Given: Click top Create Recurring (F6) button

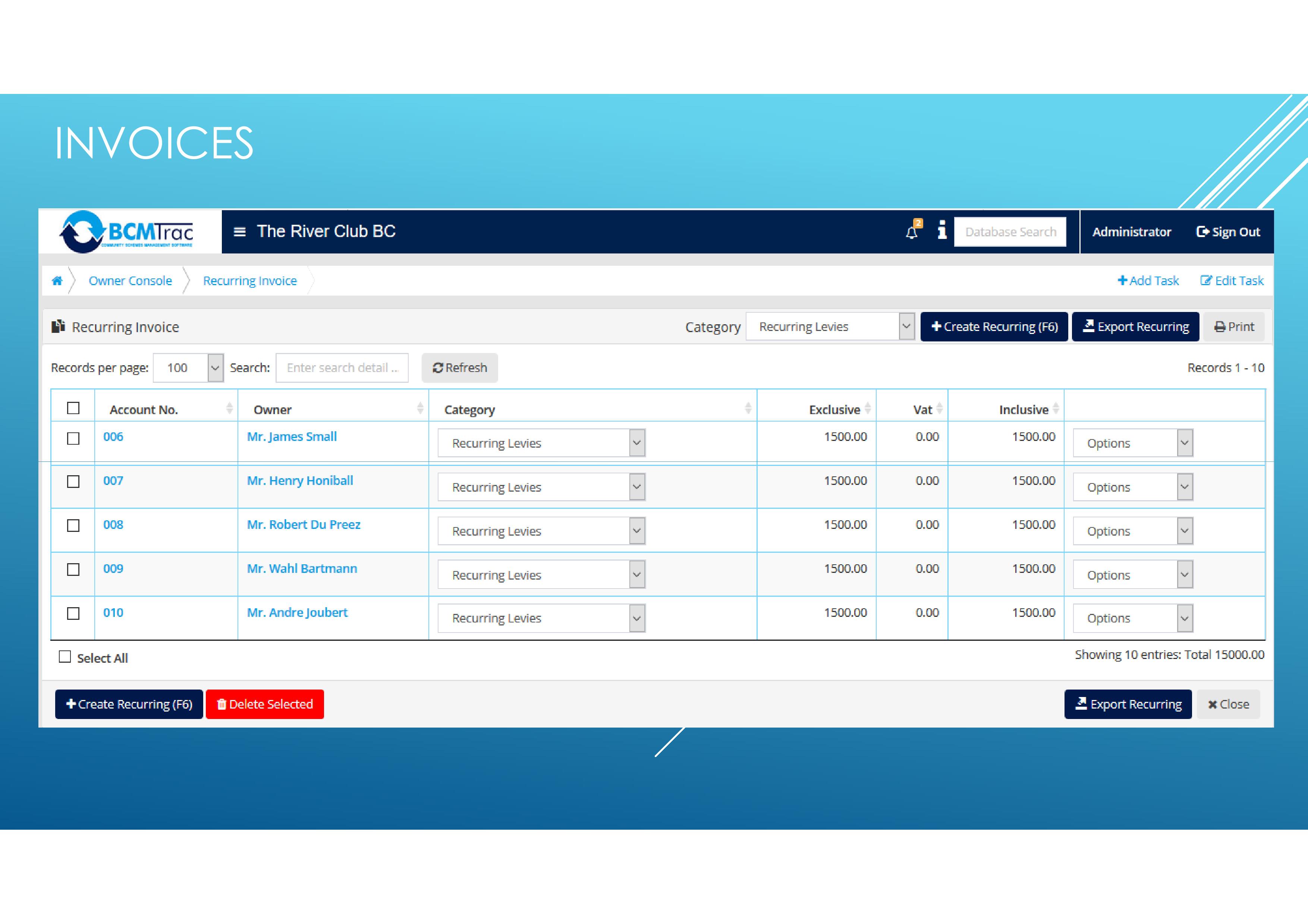Looking at the screenshot, I should (x=994, y=327).
